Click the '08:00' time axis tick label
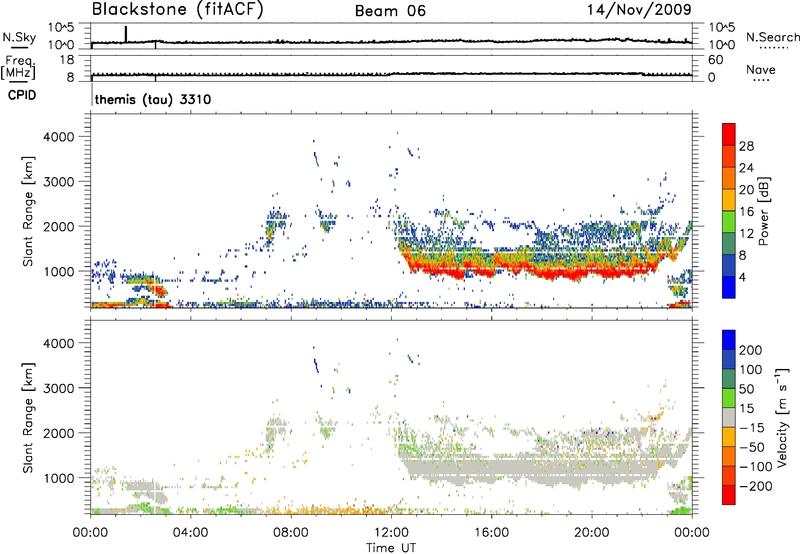The height and width of the screenshot is (554, 800). pos(291,533)
